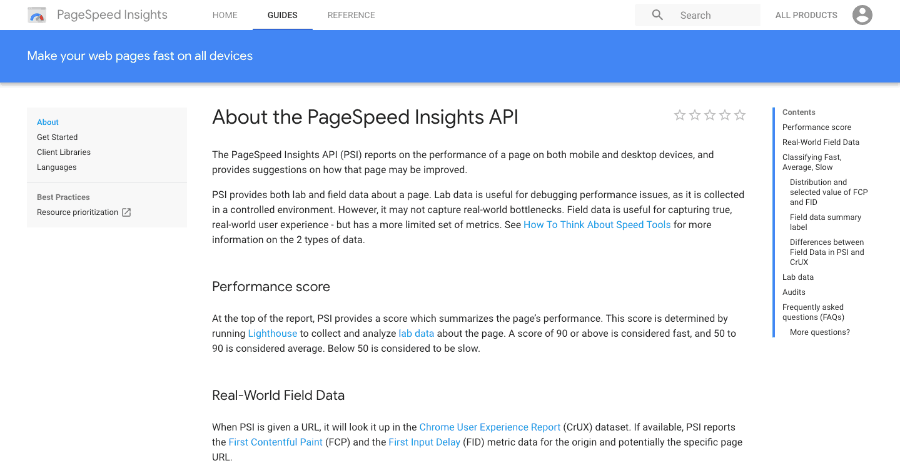The image size is (900, 473).
Task: Open the First Input Delay link
Action: click(x=424, y=442)
